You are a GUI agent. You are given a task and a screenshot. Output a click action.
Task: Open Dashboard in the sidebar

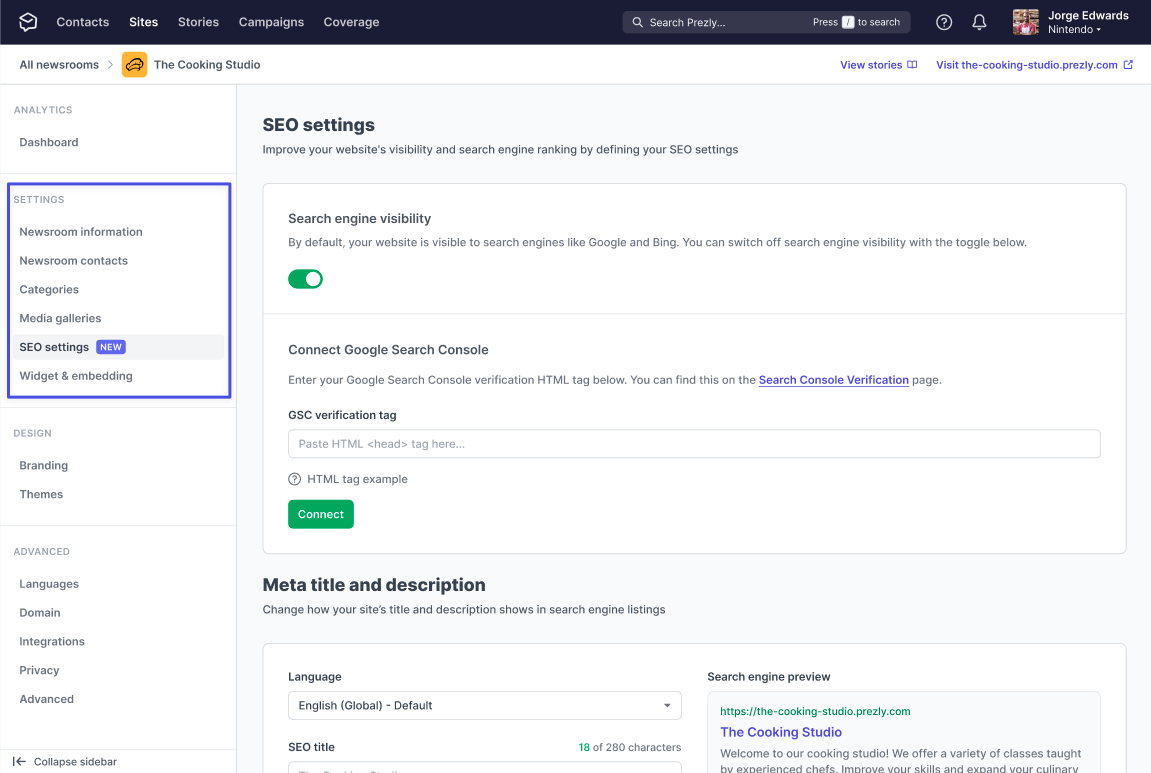[48, 142]
